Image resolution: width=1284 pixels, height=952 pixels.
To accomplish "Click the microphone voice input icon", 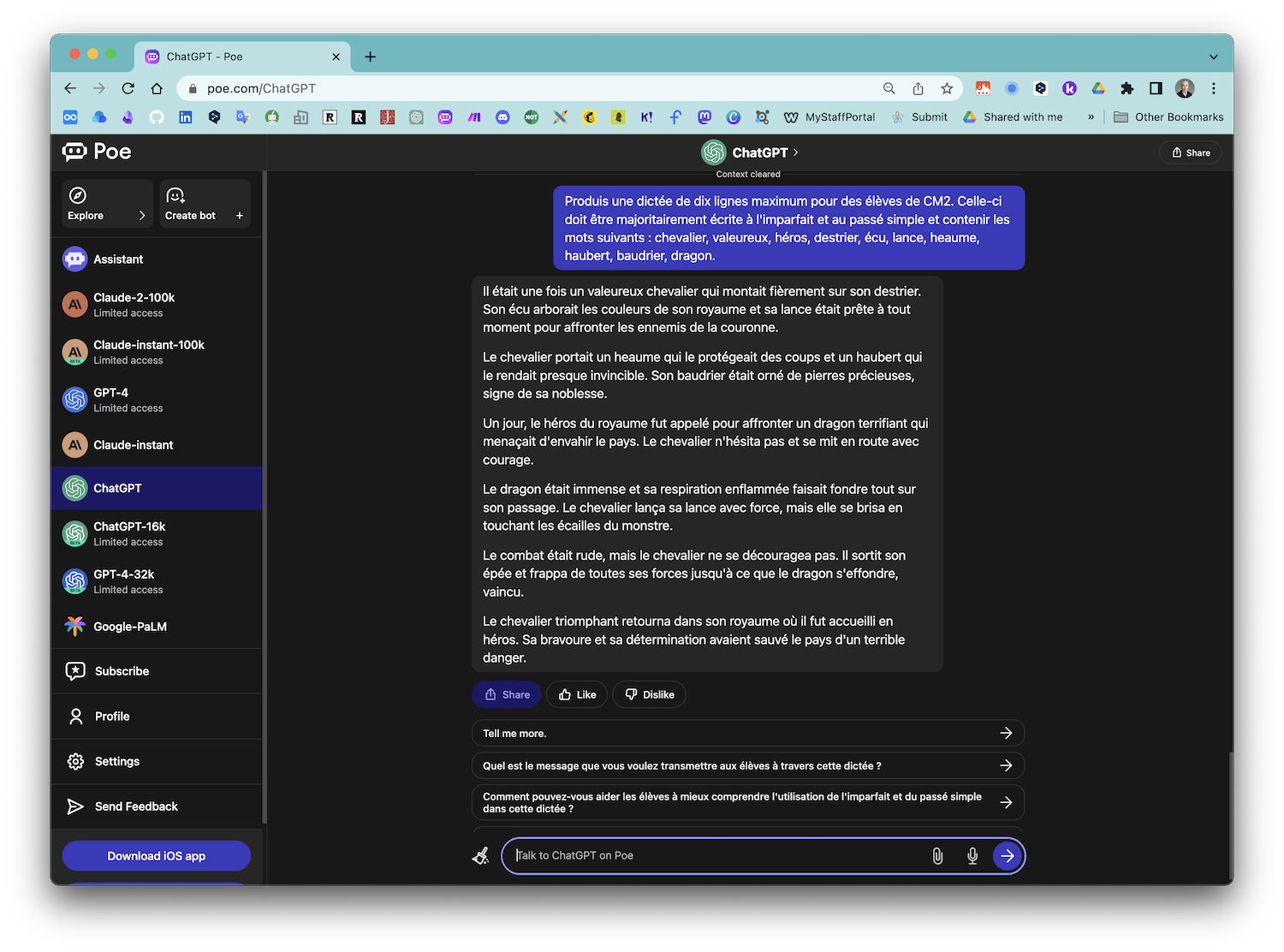I will click(972, 856).
